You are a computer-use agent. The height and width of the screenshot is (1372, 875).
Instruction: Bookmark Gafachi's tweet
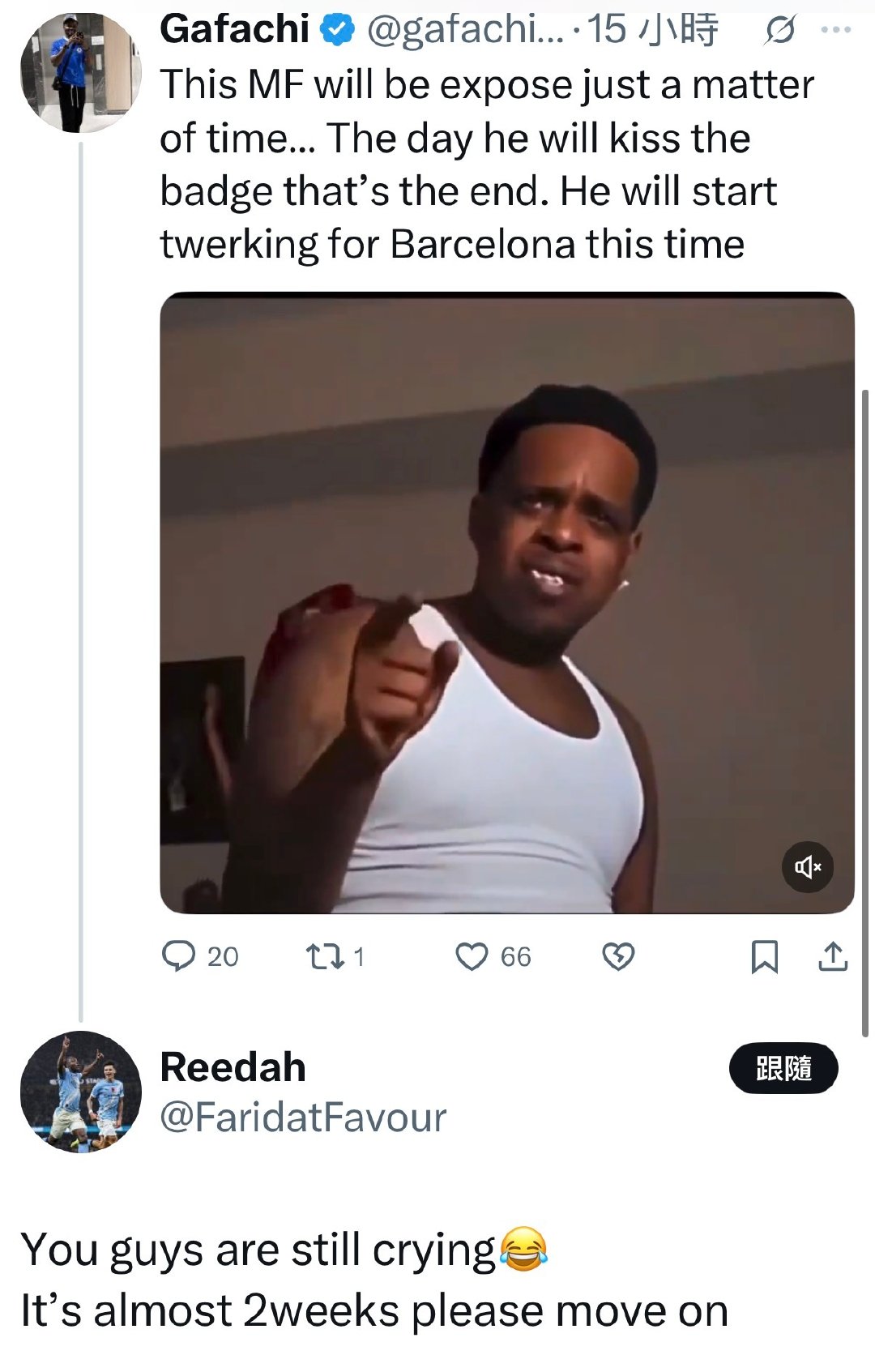[765, 956]
